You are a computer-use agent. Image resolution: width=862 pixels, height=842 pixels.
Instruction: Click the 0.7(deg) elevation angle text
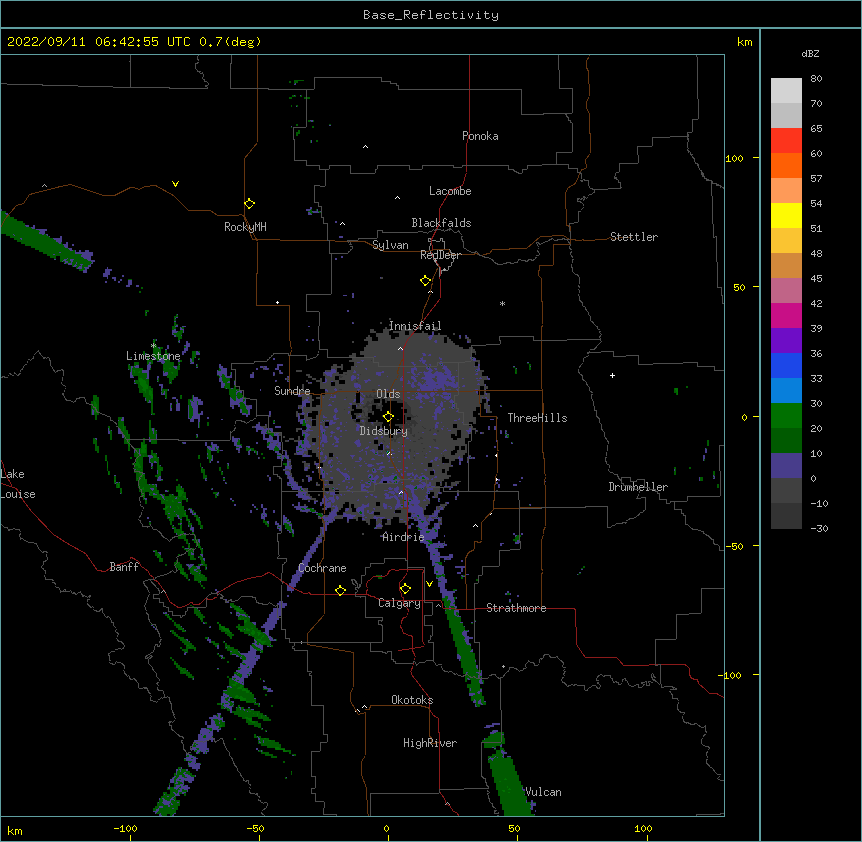[230, 42]
